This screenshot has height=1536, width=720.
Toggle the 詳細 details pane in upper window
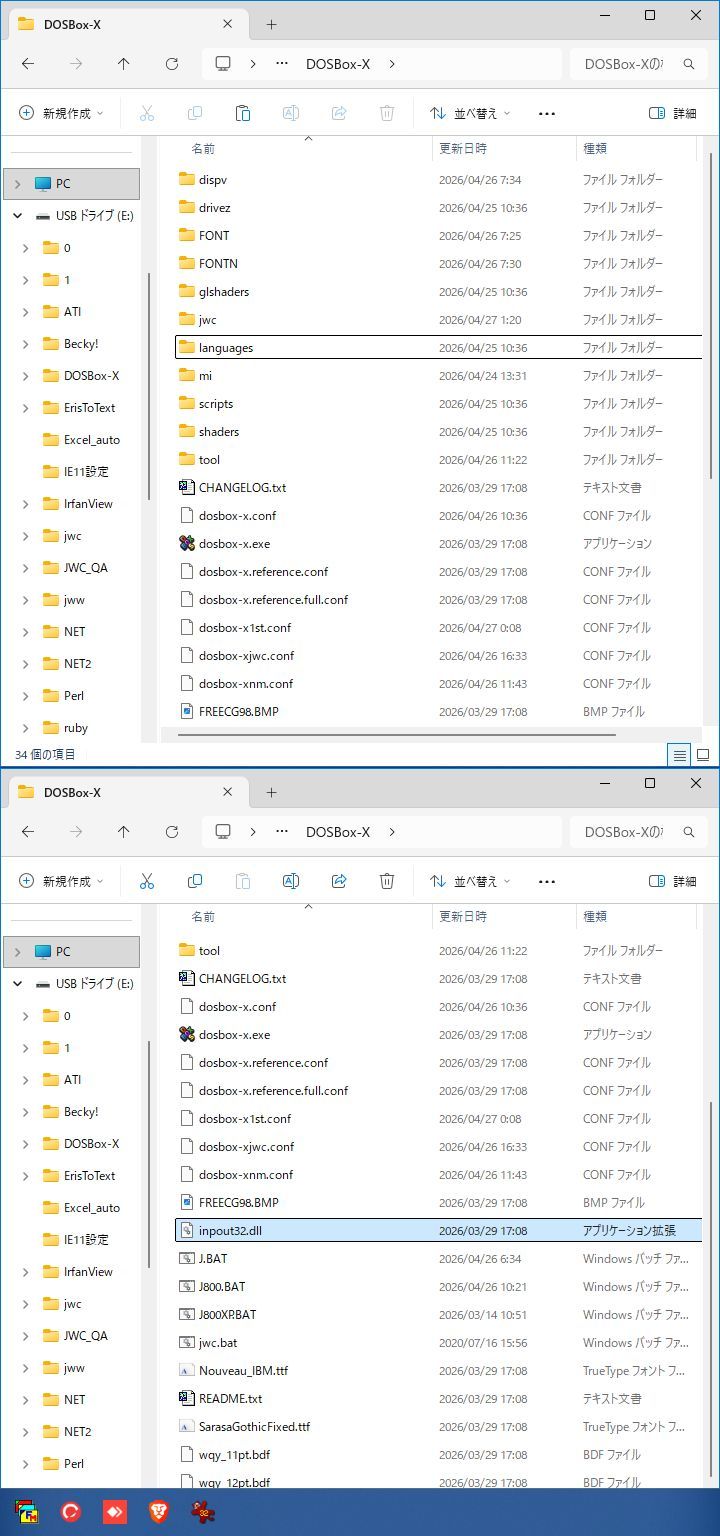(x=673, y=113)
